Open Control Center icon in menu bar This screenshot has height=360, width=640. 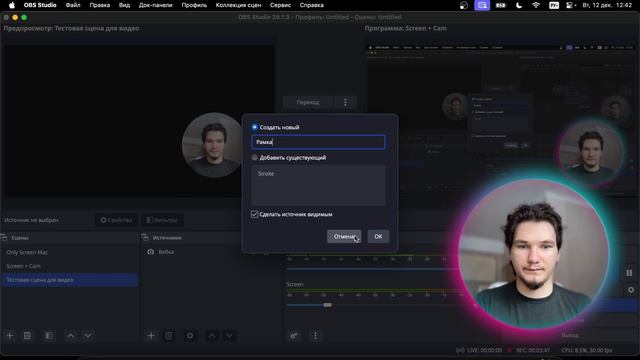570,5
